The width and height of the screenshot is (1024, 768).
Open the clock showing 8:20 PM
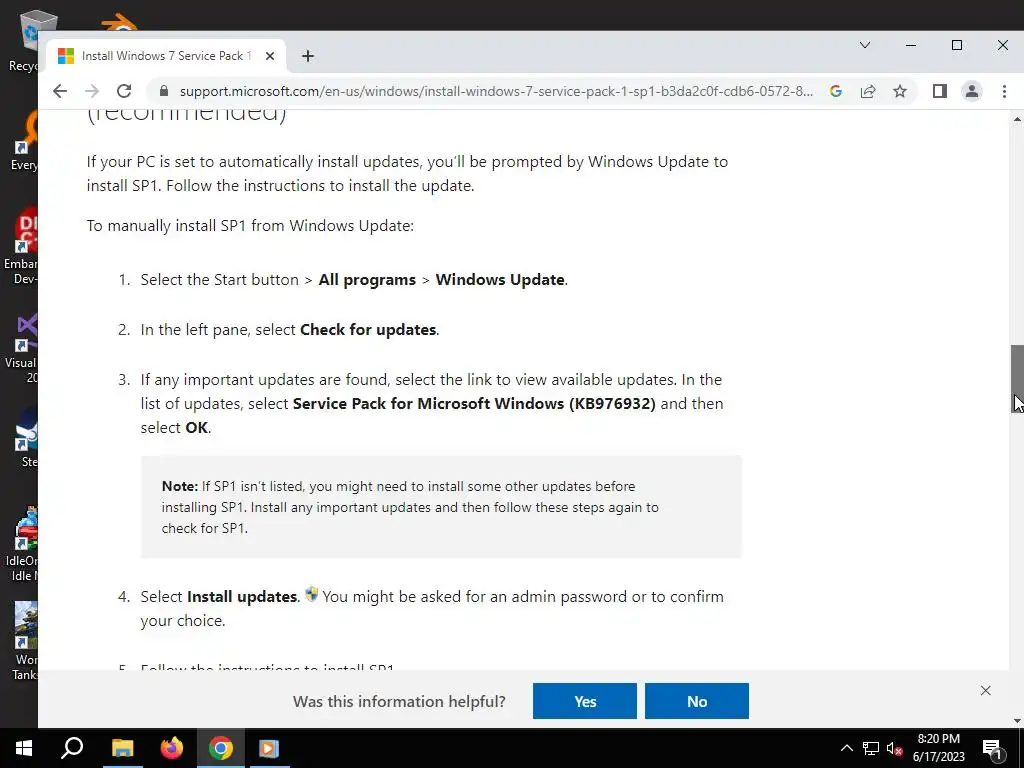click(x=938, y=748)
